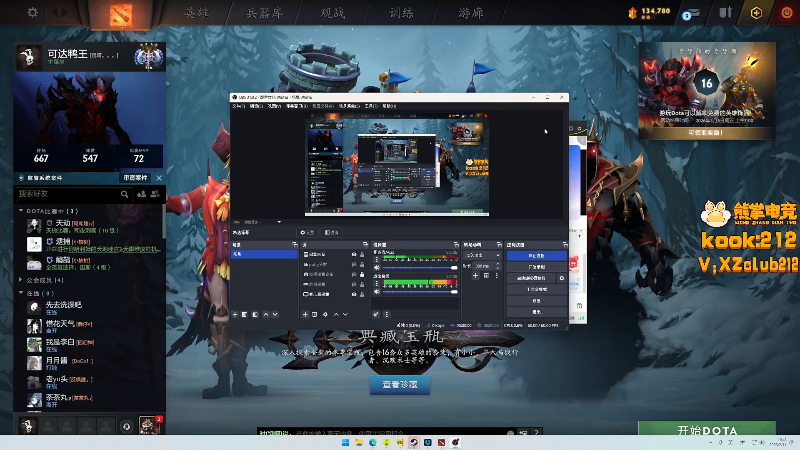Open the 英雄 tab in Dota
The image size is (800, 450).
pos(196,13)
